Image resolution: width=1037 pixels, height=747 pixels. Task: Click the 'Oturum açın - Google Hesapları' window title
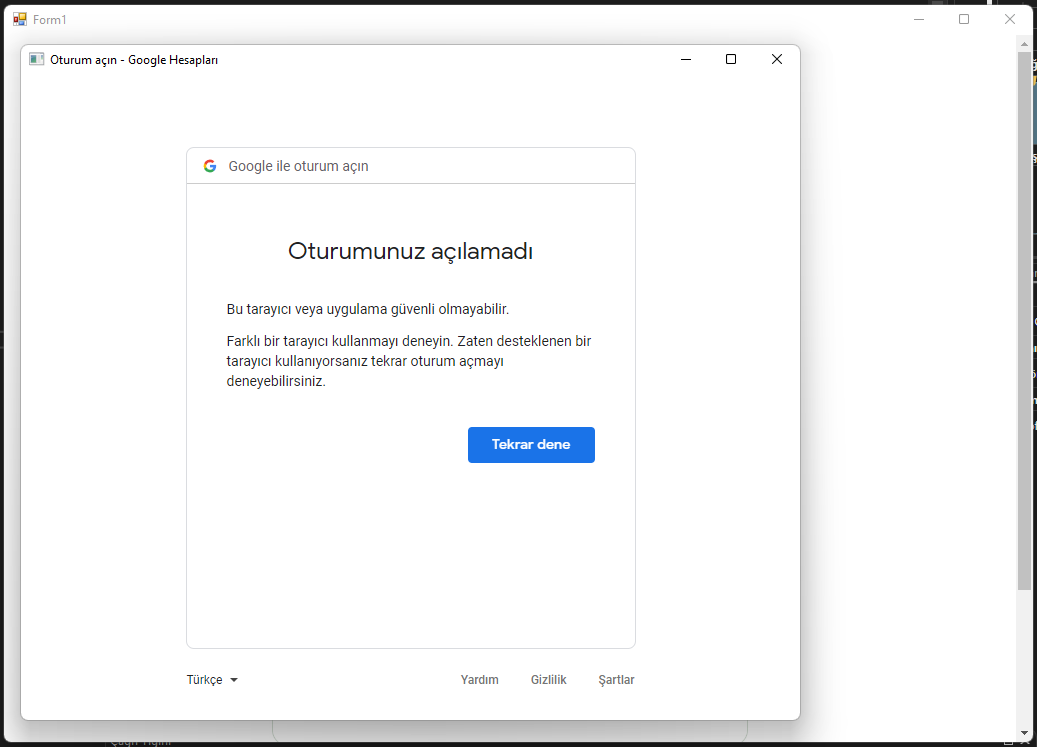(134, 59)
